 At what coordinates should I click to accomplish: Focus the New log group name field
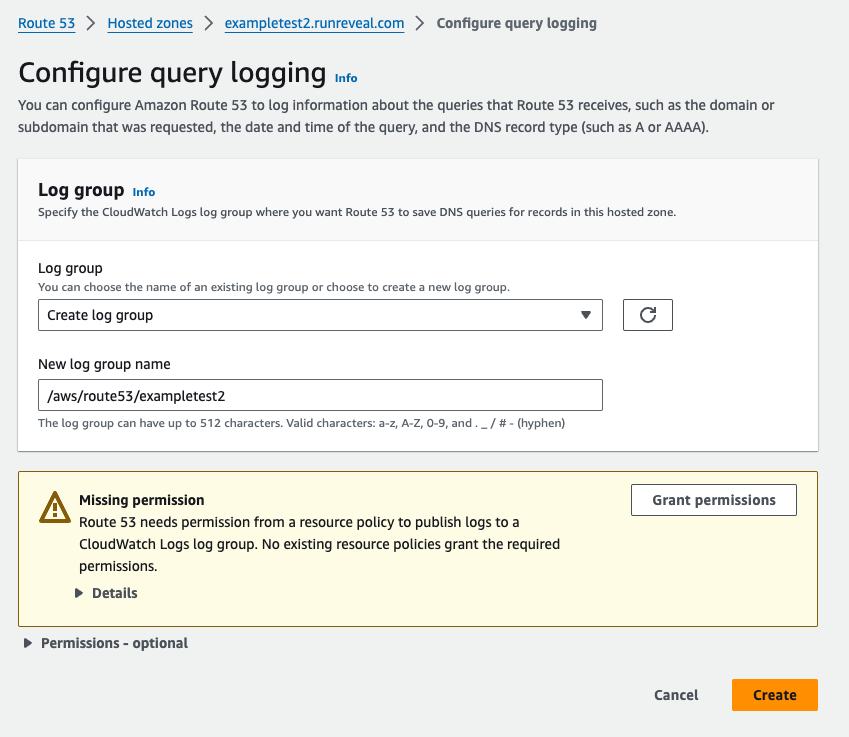[320, 395]
